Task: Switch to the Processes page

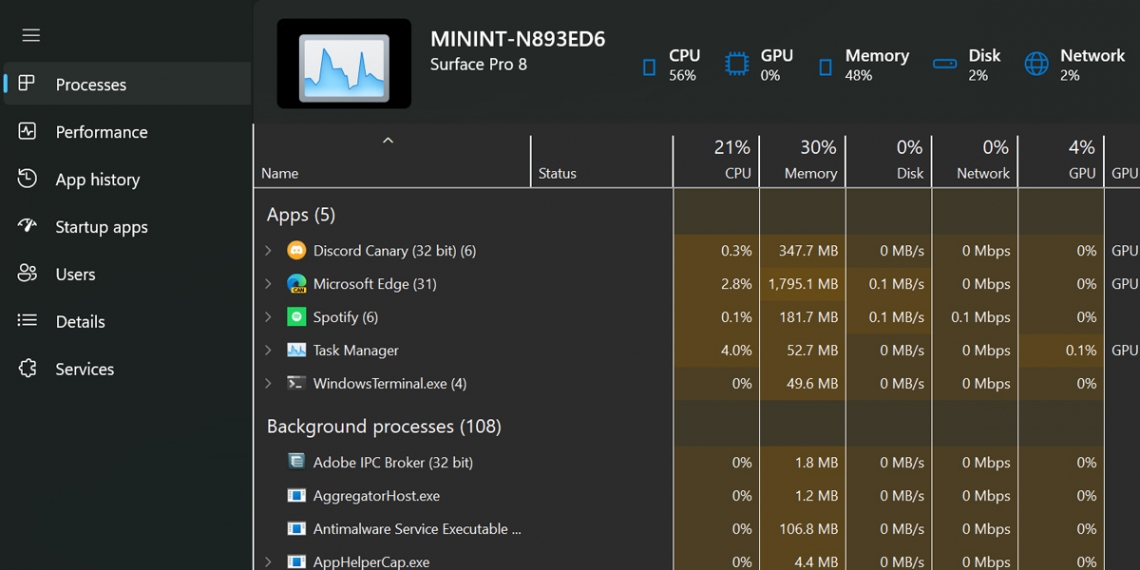Action: tap(128, 84)
